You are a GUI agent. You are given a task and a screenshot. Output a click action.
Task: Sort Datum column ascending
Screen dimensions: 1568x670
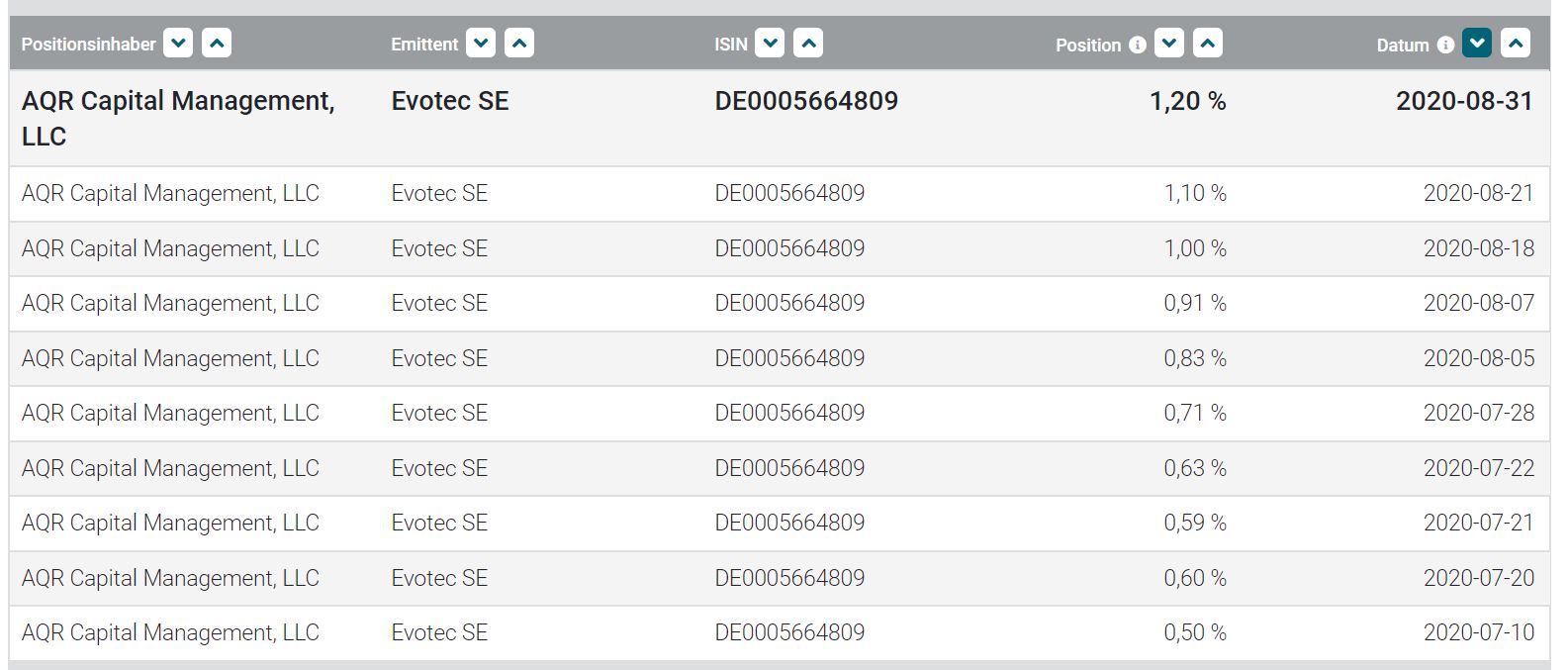[1516, 44]
